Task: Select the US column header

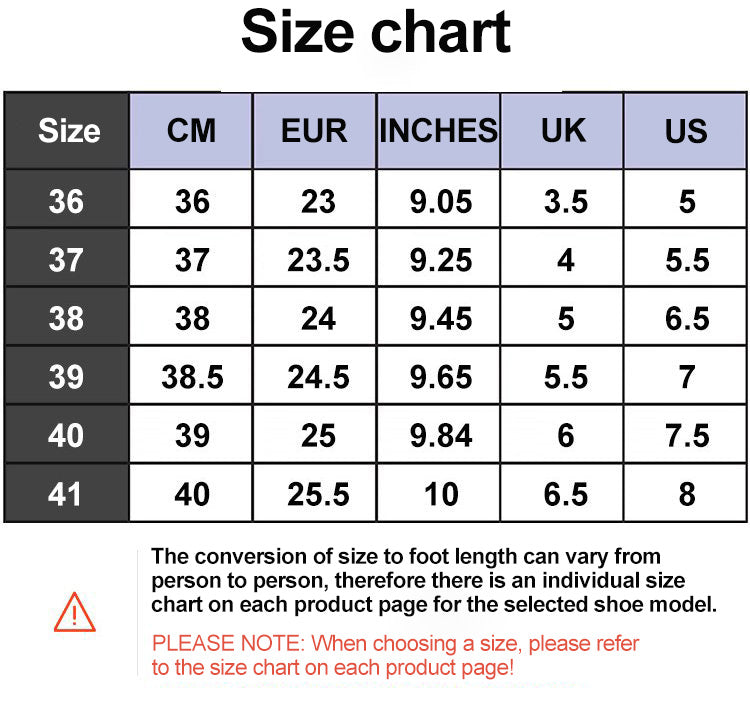Action: [685, 131]
